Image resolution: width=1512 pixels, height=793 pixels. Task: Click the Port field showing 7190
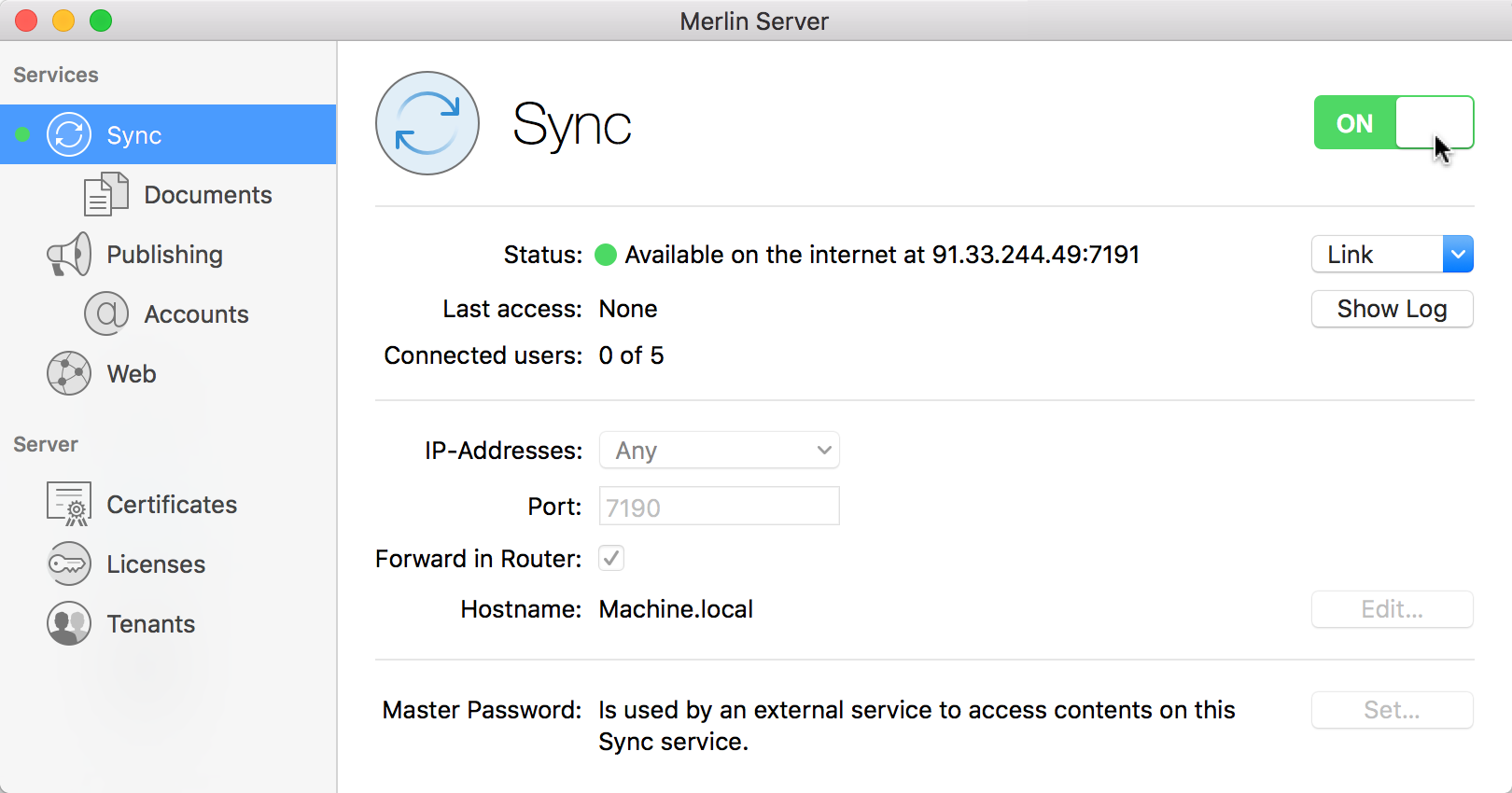click(720, 506)
